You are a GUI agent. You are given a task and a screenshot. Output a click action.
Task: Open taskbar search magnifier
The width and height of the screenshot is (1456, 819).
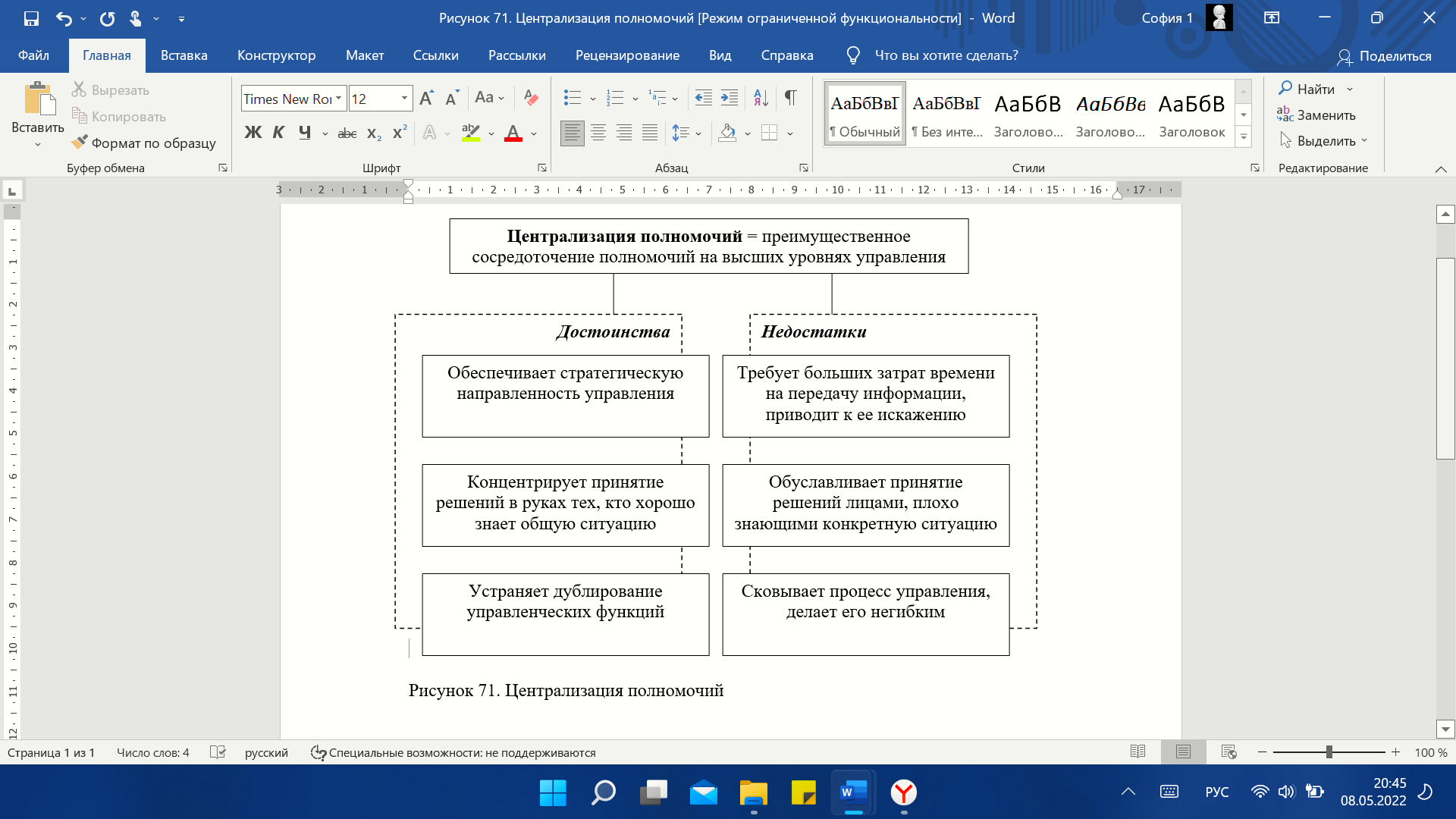[603, 792]
